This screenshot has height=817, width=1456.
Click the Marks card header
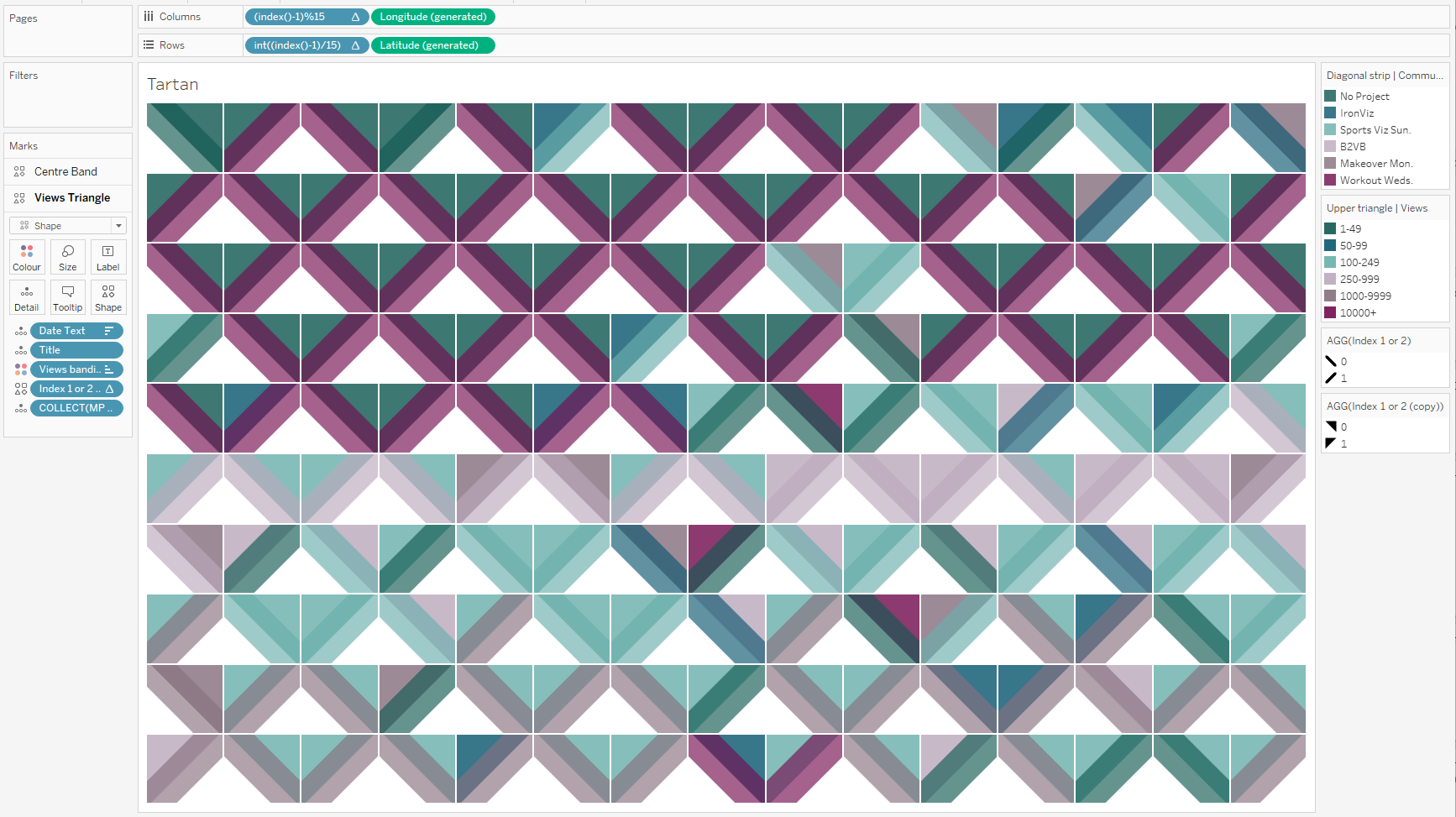[68, 146]
